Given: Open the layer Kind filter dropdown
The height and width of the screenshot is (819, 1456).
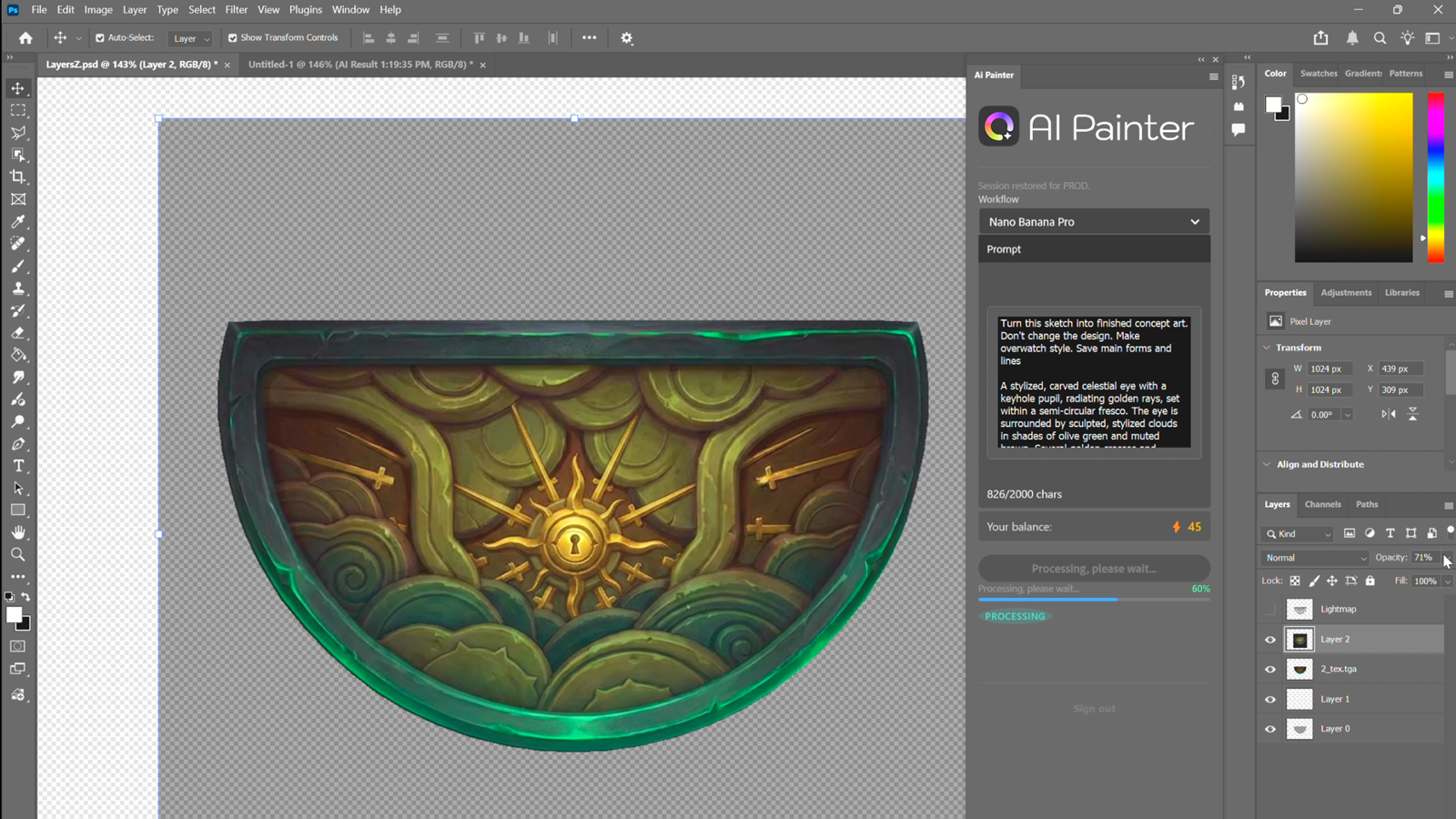Looking at the screenshot, I should 1299,534.
